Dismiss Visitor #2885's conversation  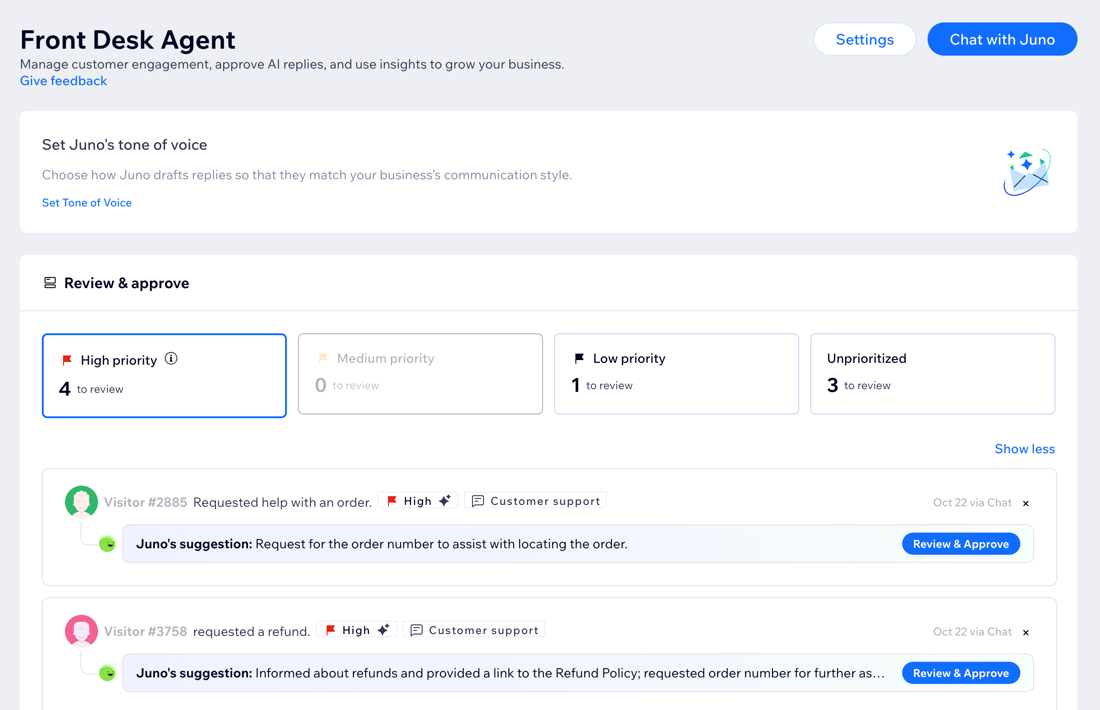1025,503
